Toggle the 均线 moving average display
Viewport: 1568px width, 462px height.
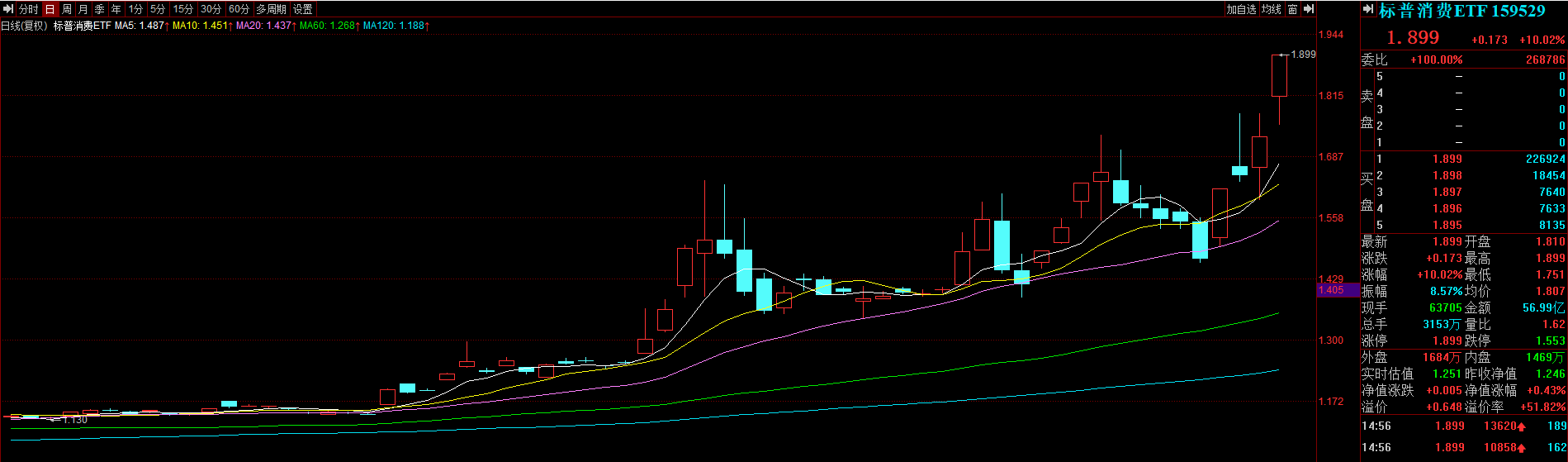coord(1271,9)
